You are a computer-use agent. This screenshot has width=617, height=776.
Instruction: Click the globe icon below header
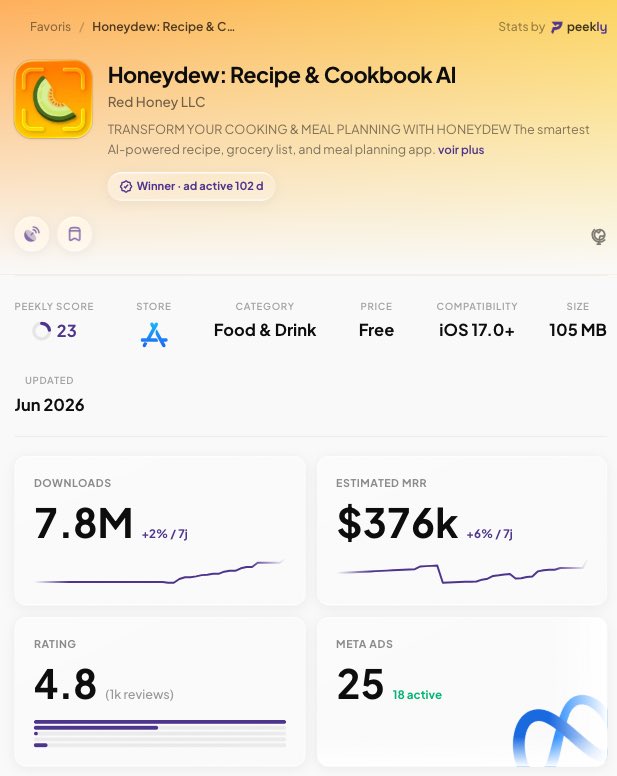[x=598, y=237]
